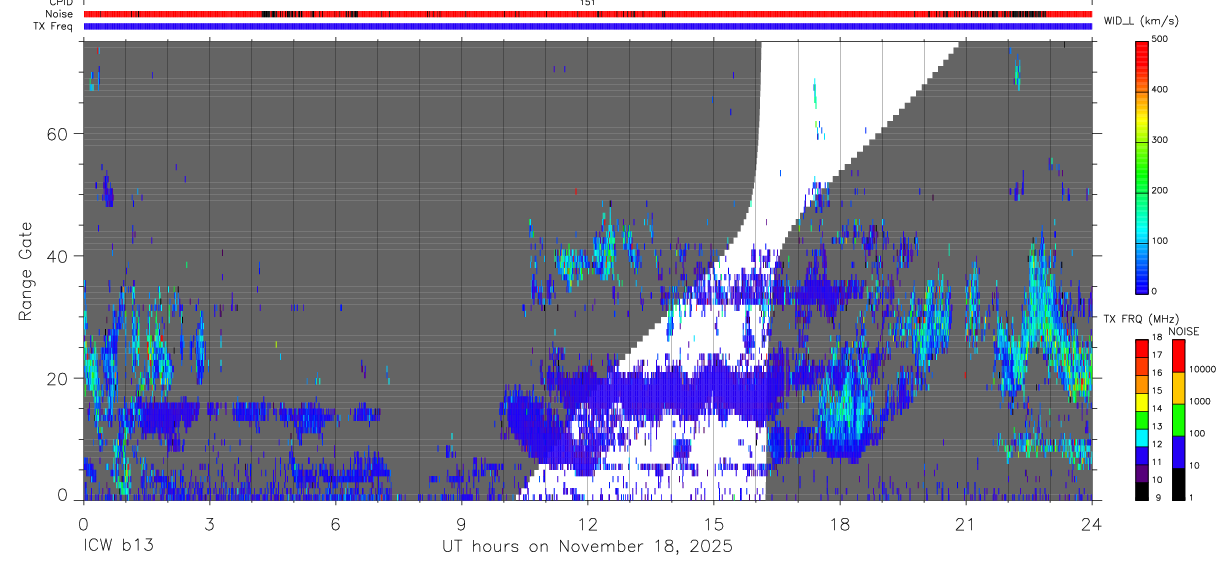Click the 10000 label in NOISE legend
This screenshot has height=567, width=1228.
[1202, 369]
